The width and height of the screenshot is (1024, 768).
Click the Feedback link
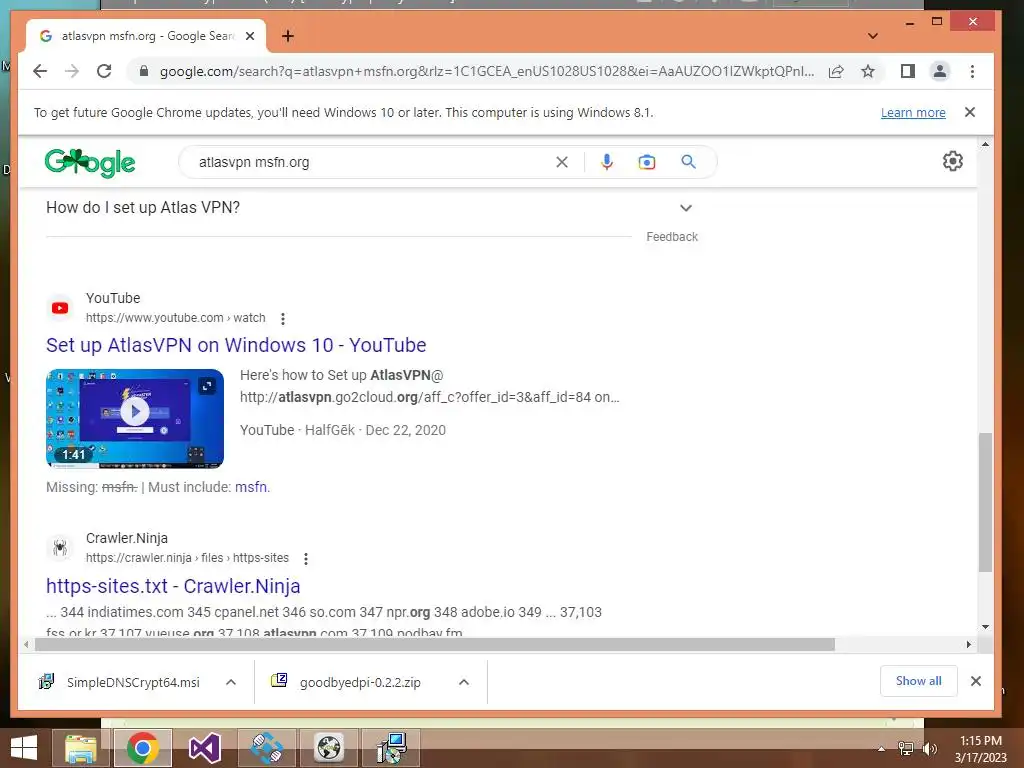tap(672, 236)
